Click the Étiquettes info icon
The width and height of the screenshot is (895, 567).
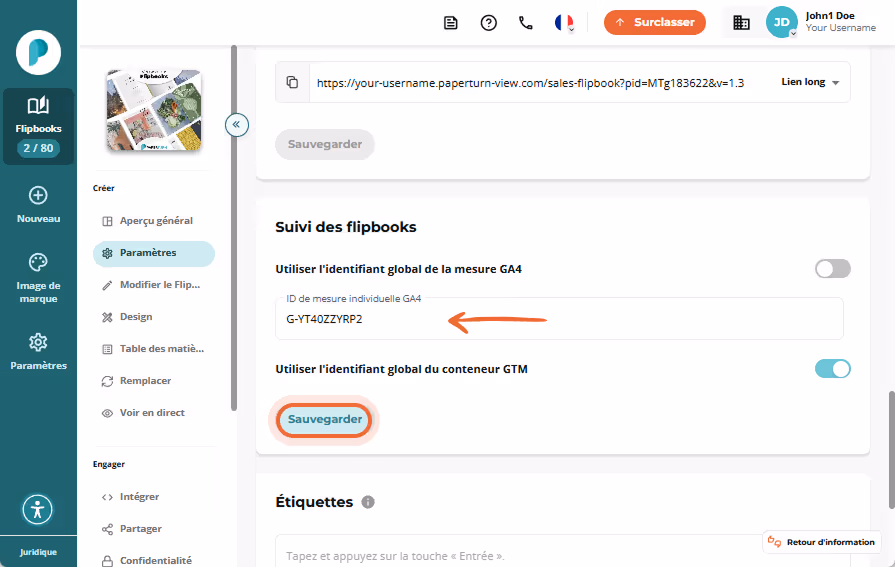click(x=368, y=502)
